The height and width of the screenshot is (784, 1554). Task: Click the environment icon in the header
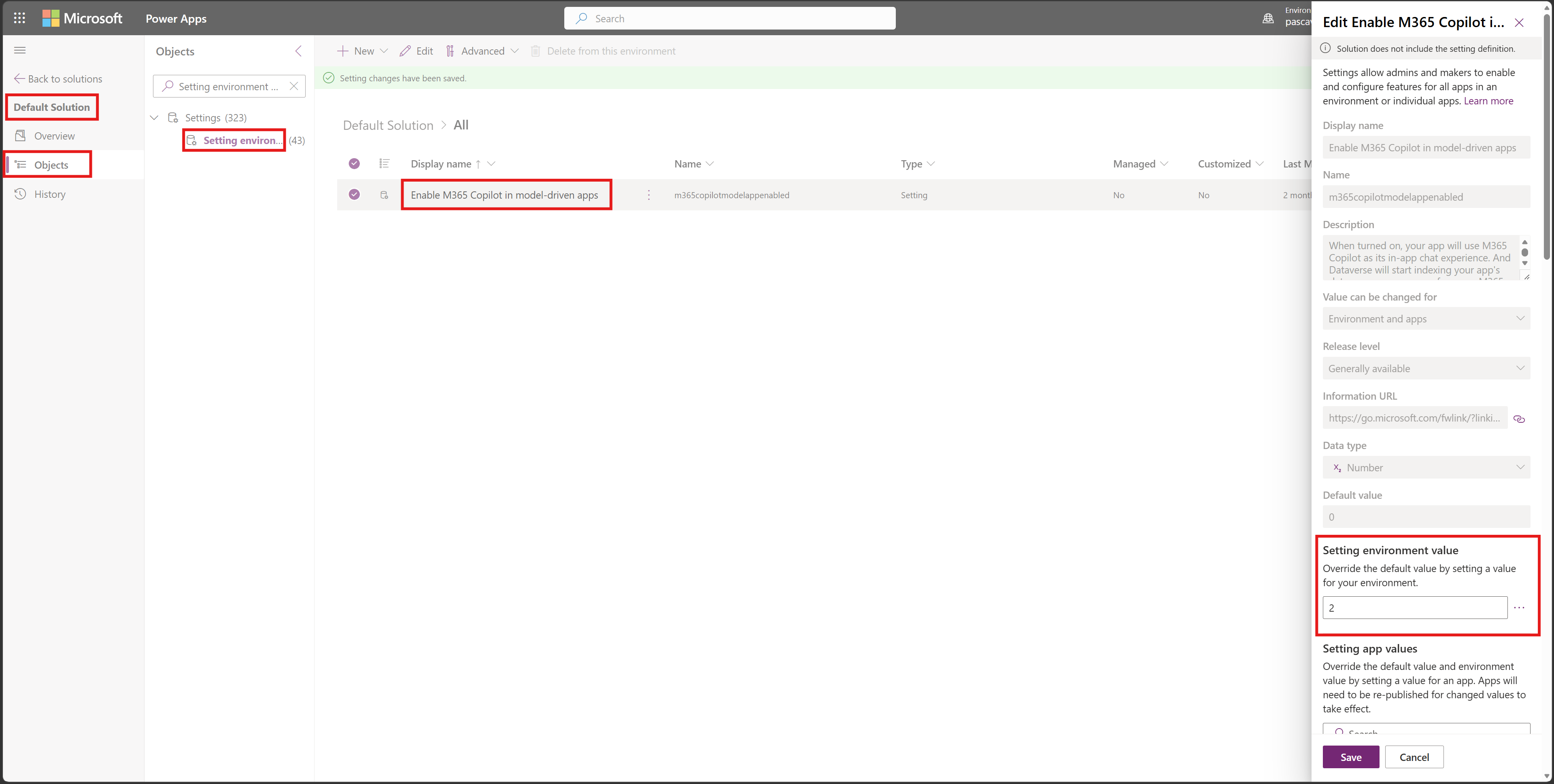pos(1268,18)
